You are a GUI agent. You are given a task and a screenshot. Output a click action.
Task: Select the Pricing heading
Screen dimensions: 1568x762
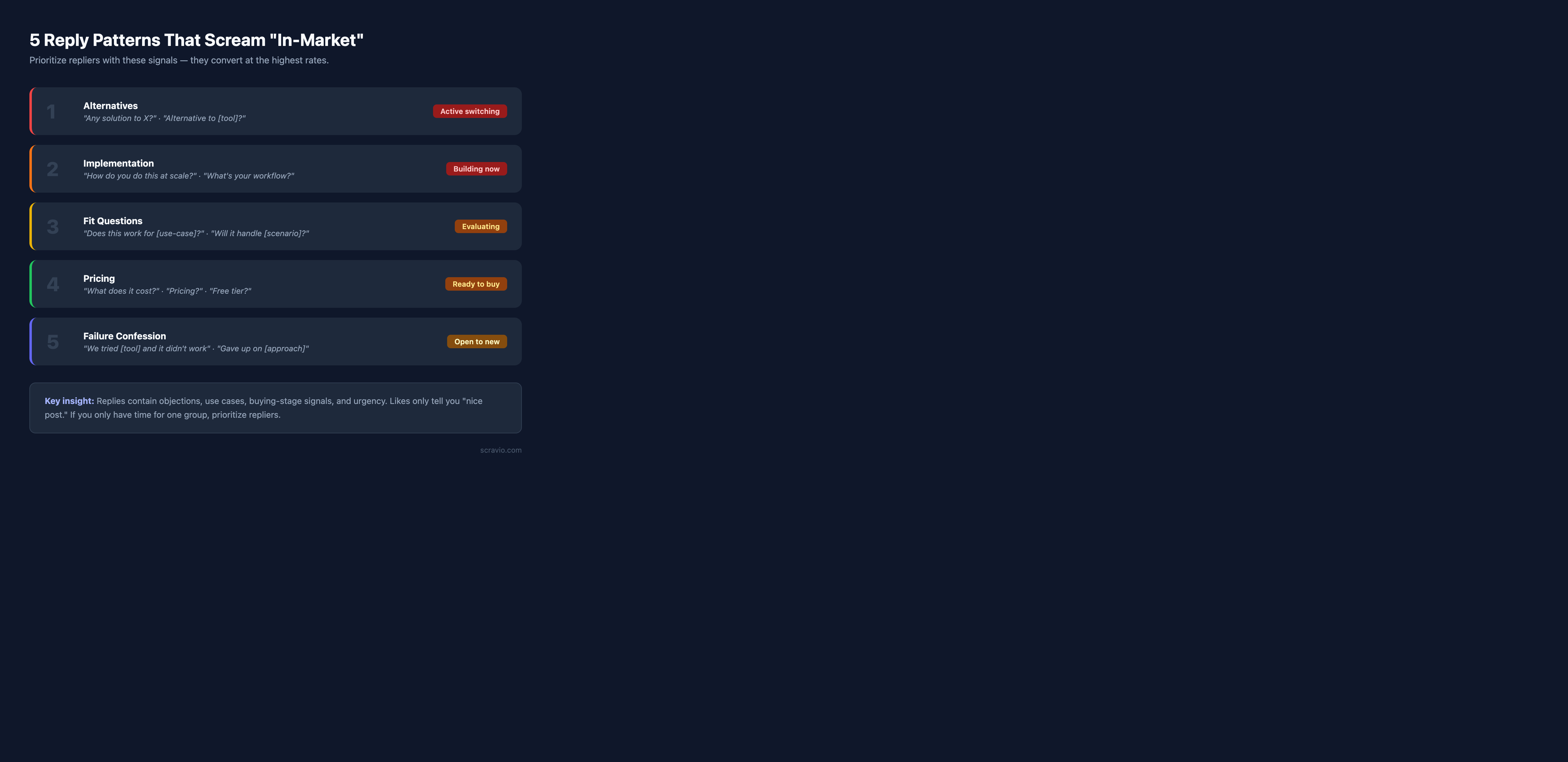click(x=99, y=278)
